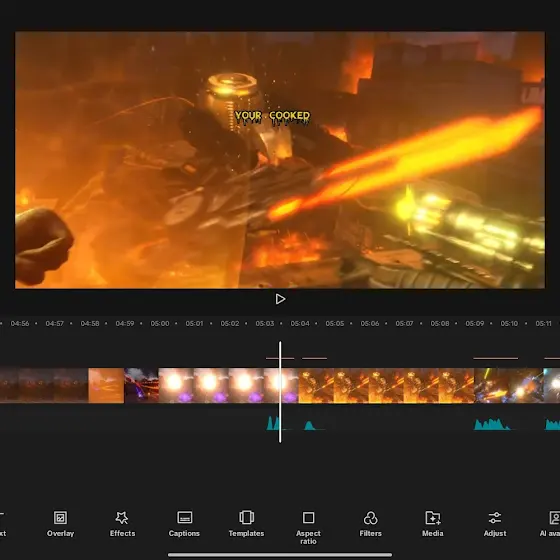Viewport: 560px width, 560px height.
Task: Select the dark landscape clip thumbnail
Action: pos(44,385)
